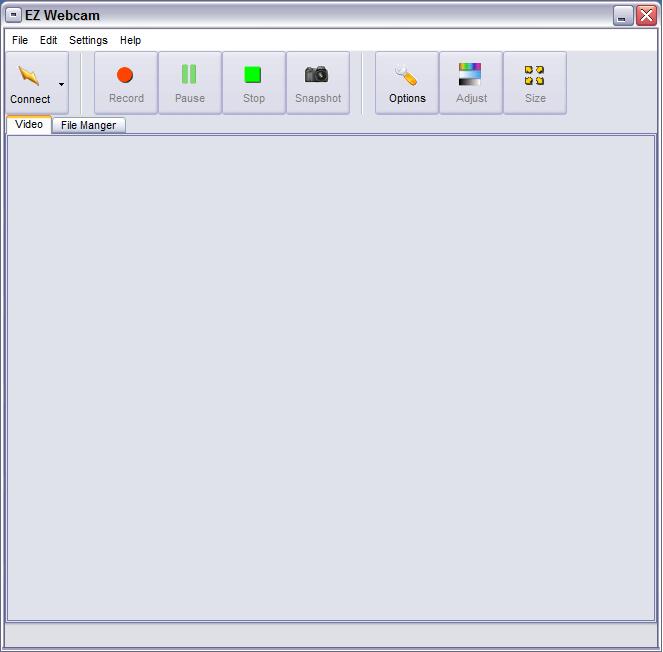The image size is (663, 652).
Task: Pause the recording with Pause button
Action: click(190, 83)
